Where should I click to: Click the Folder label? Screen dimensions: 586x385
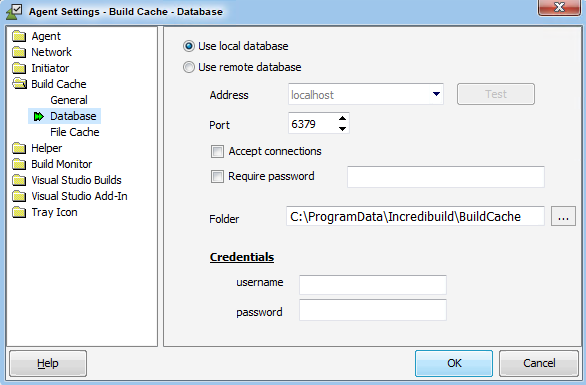(x=224, y=219)
